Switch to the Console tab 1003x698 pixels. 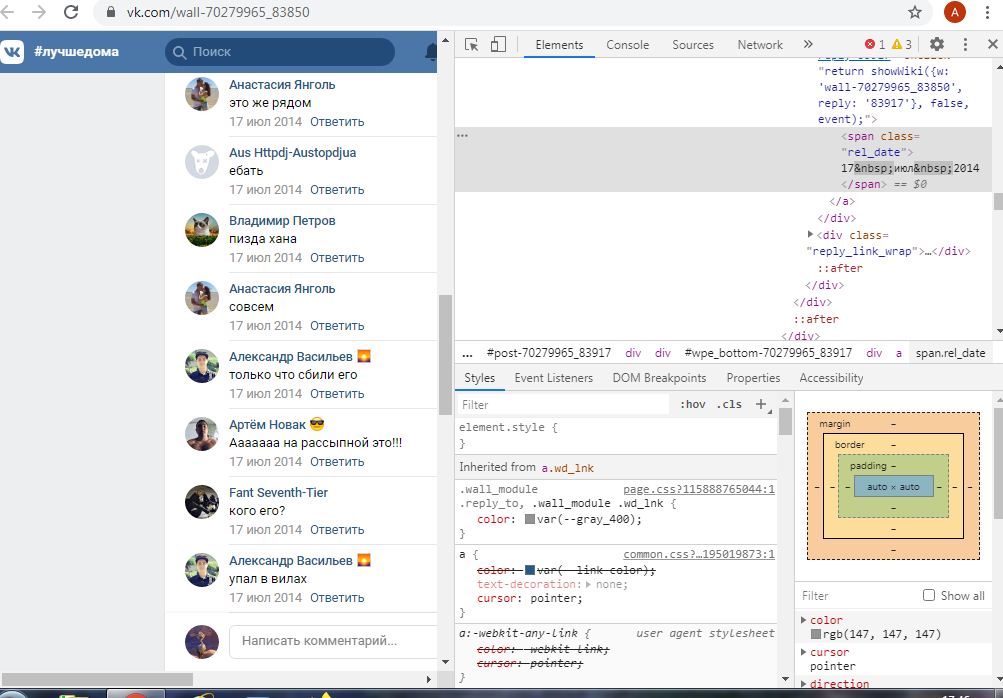coord(628,45)
